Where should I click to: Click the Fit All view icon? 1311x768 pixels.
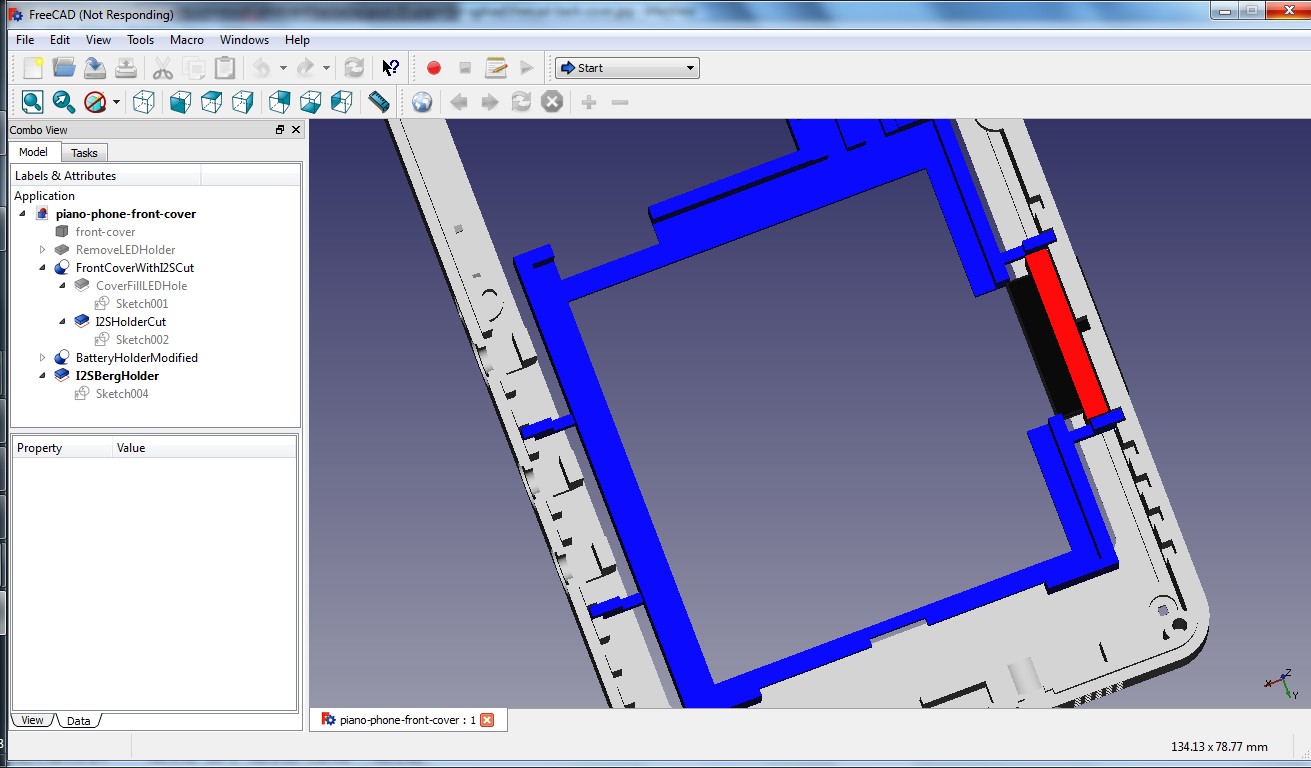pos(33,102)
